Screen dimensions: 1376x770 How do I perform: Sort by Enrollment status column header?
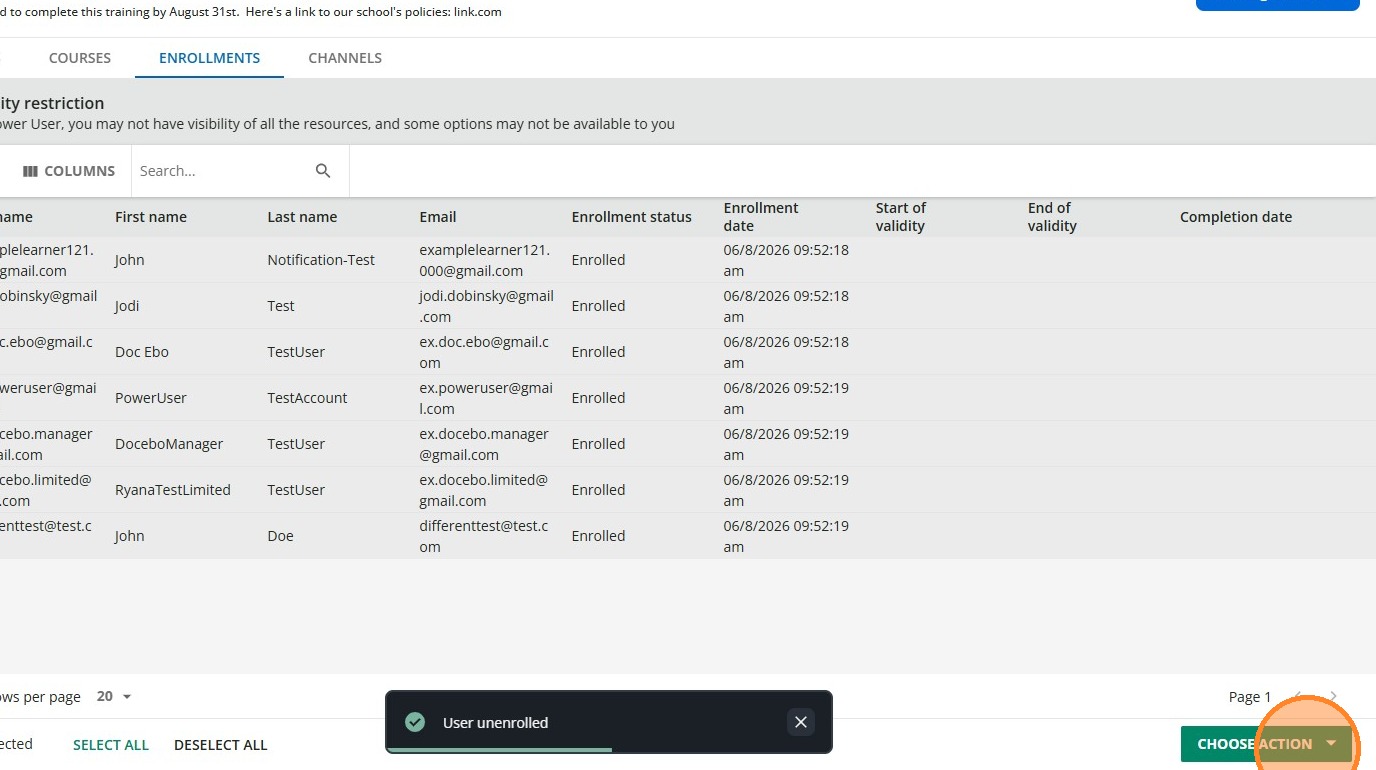point(632,217)
